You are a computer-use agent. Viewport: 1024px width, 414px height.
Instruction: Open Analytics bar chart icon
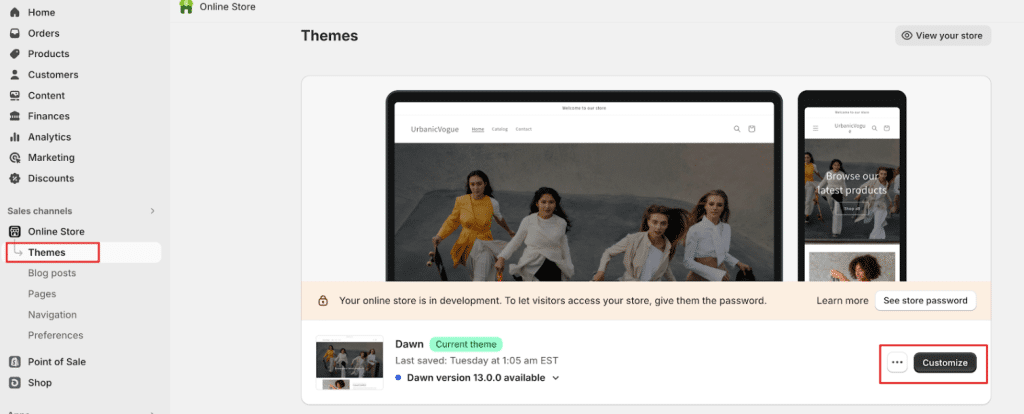click(x=15, y=137)
